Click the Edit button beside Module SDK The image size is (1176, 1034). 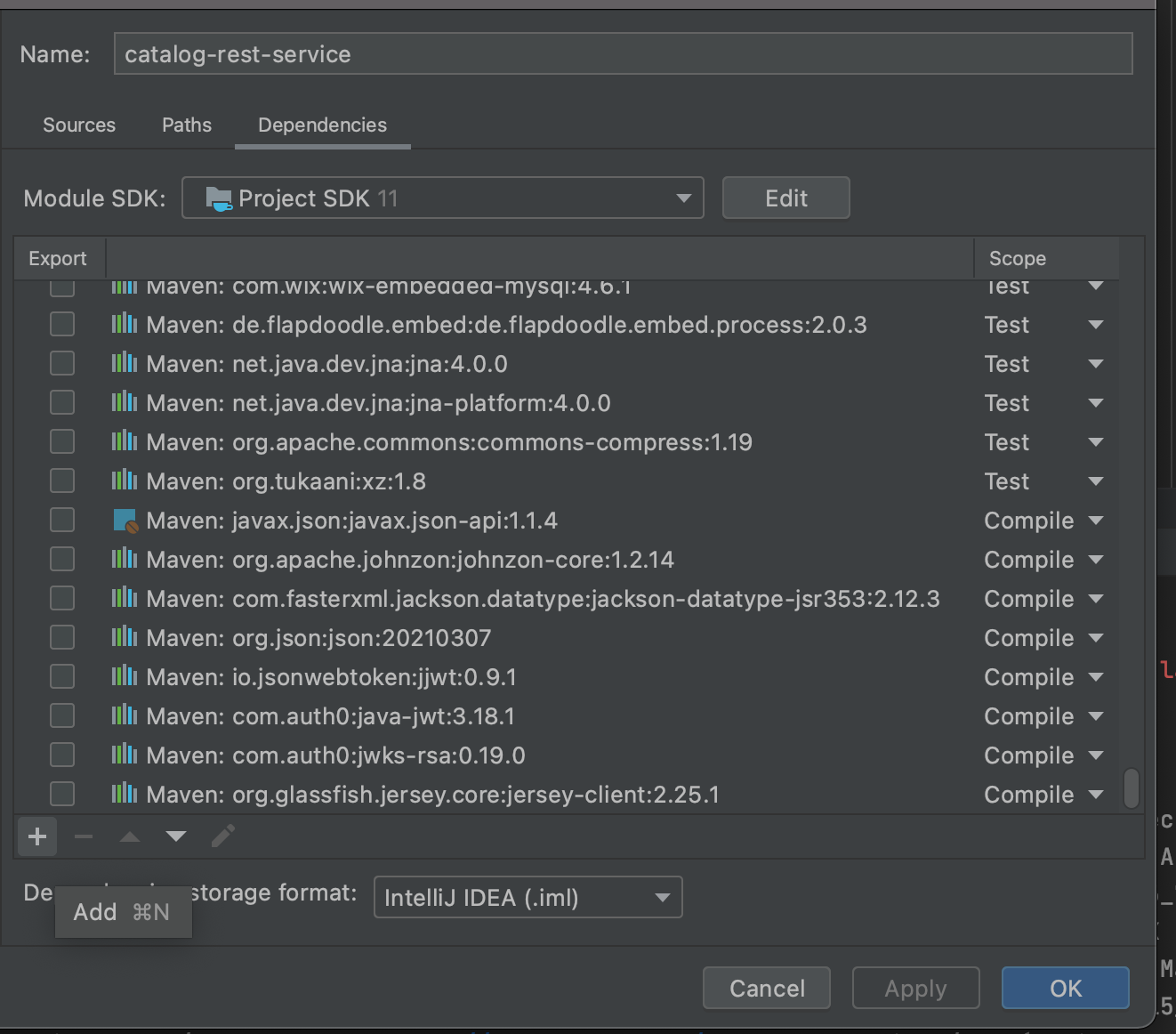coord(785,198)
